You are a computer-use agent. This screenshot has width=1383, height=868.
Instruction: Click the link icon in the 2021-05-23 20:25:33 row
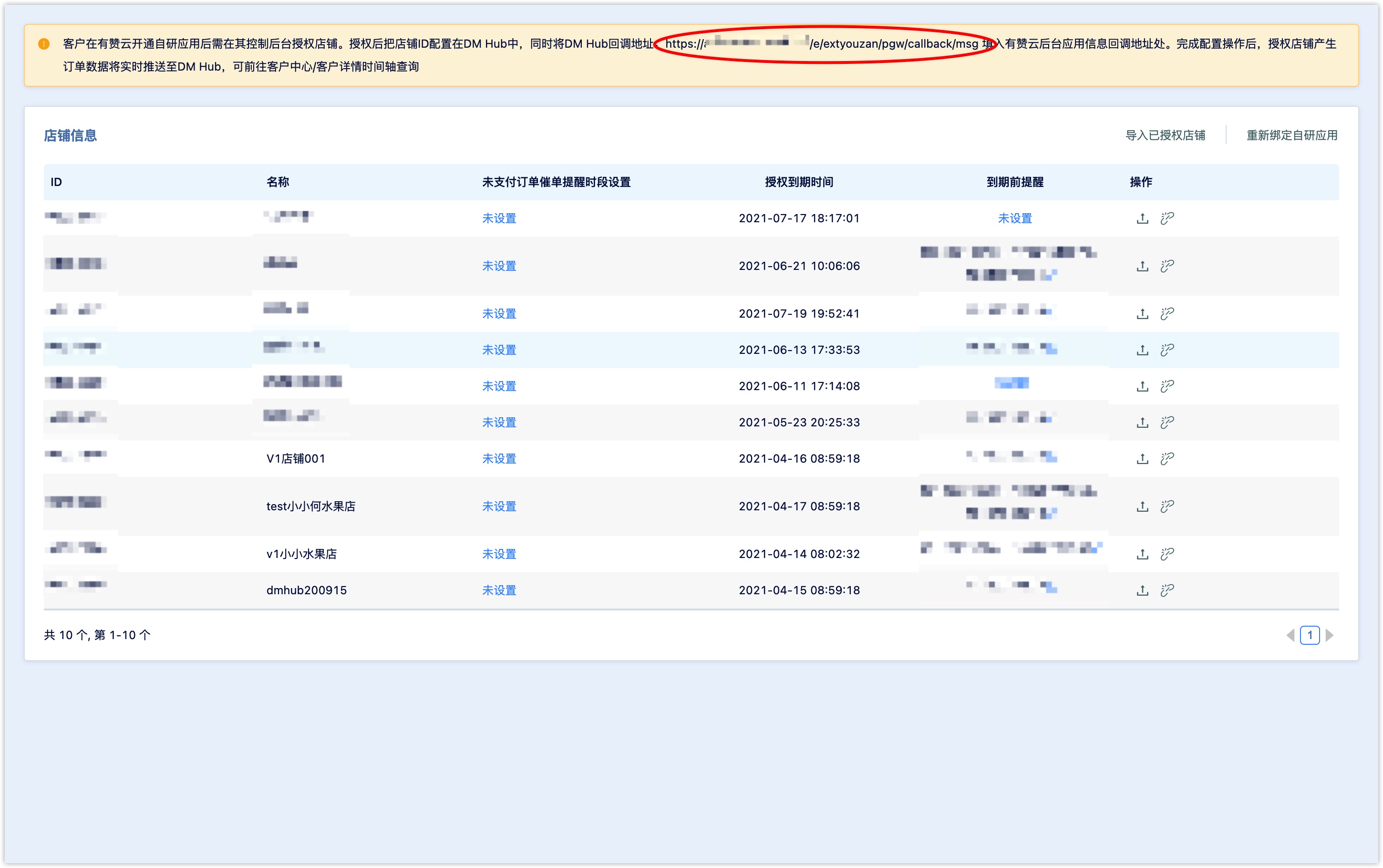(x=1166, y=422)
